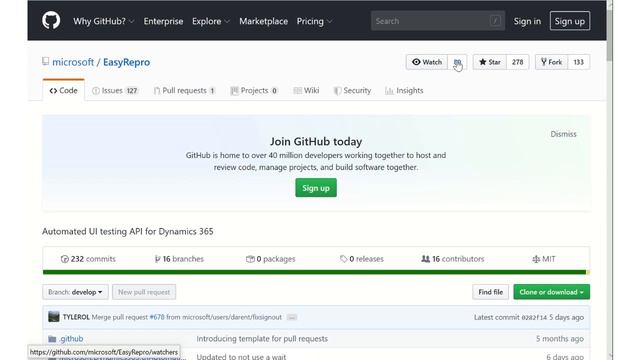Go to Marketplace
640x360 pixels.
pyautogui.click(x=263, y=21)
